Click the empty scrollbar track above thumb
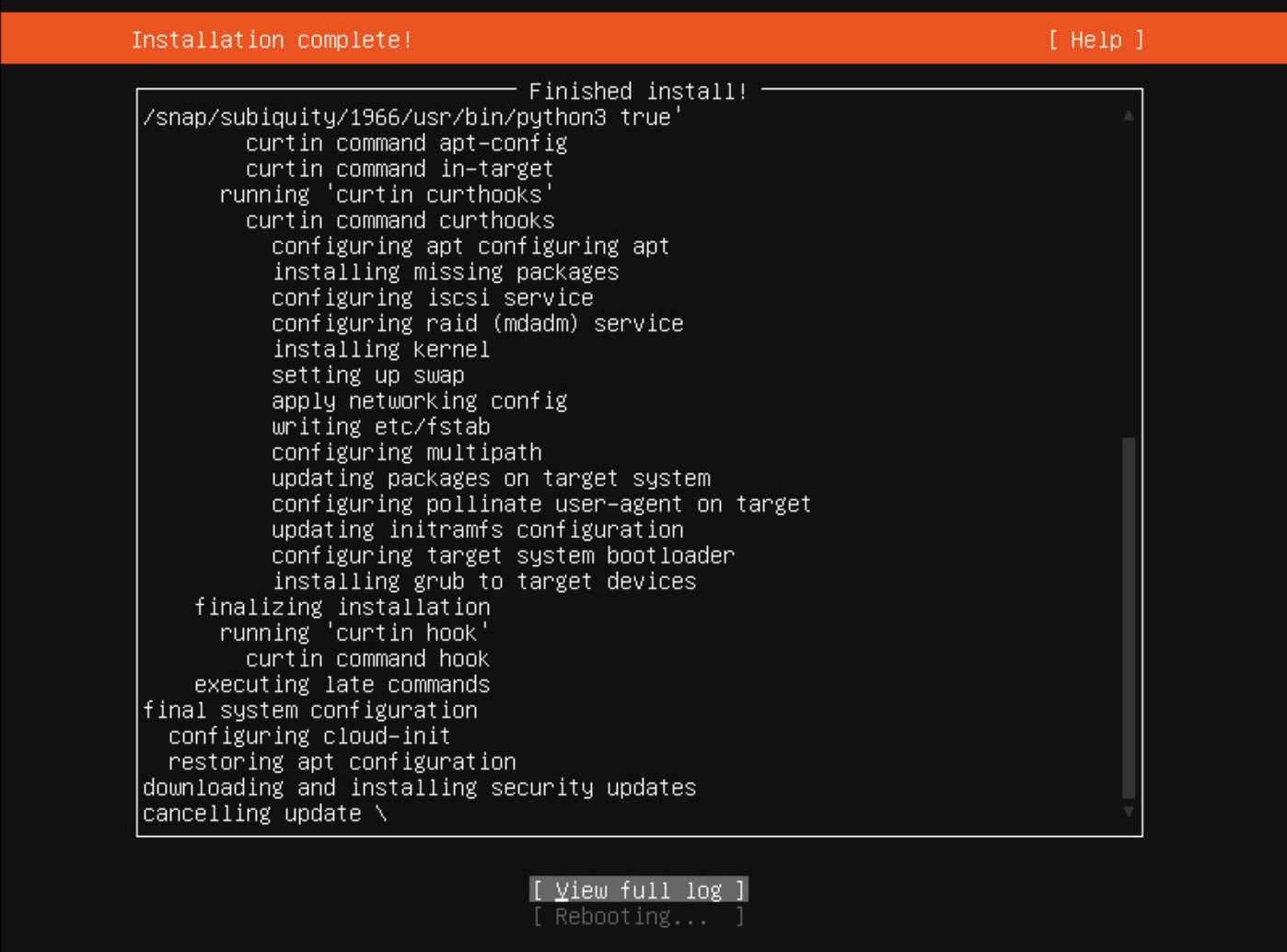The image size is (1287, 952). [1129, 276]
